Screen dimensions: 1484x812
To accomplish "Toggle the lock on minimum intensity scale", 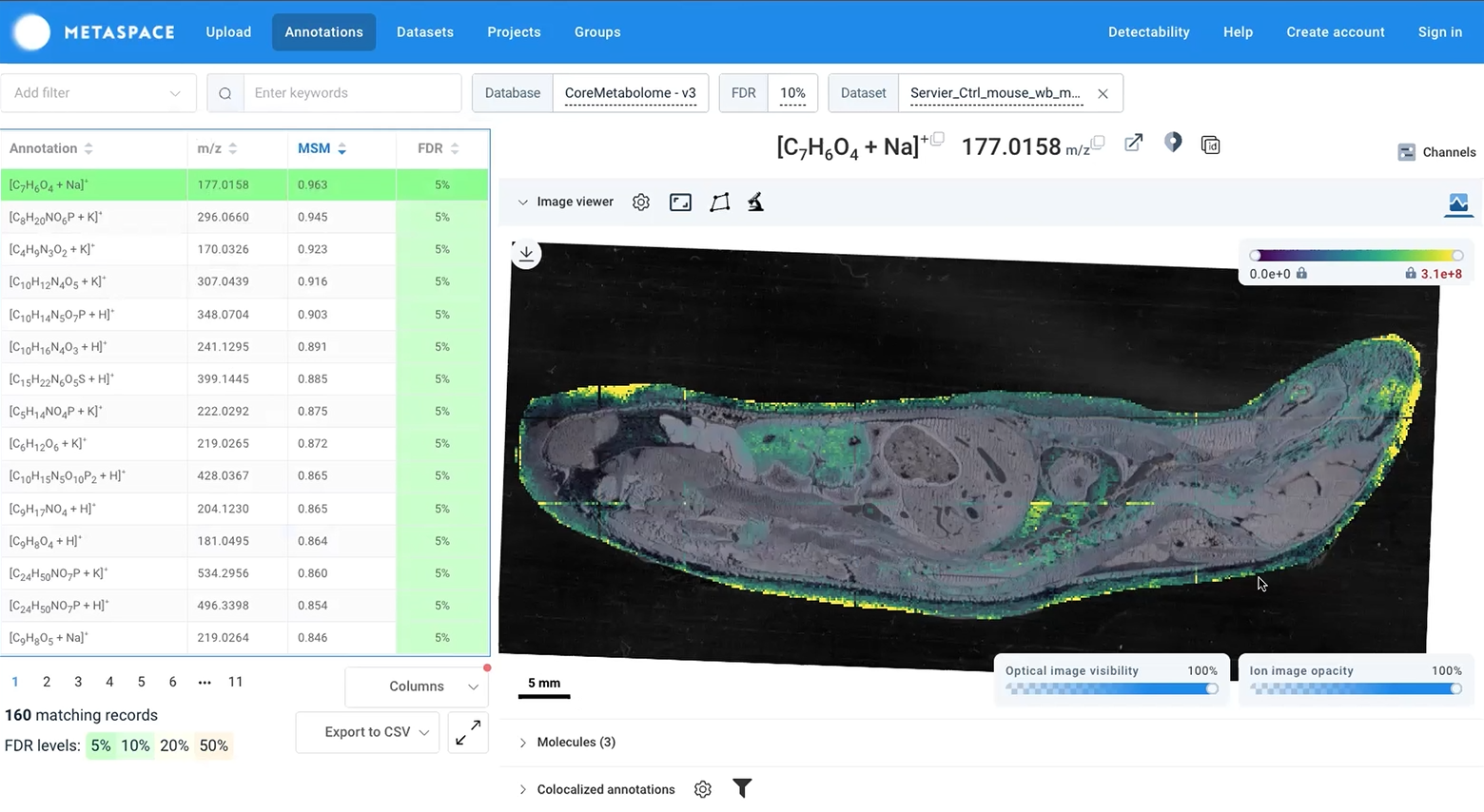I will pos(1300,273).
